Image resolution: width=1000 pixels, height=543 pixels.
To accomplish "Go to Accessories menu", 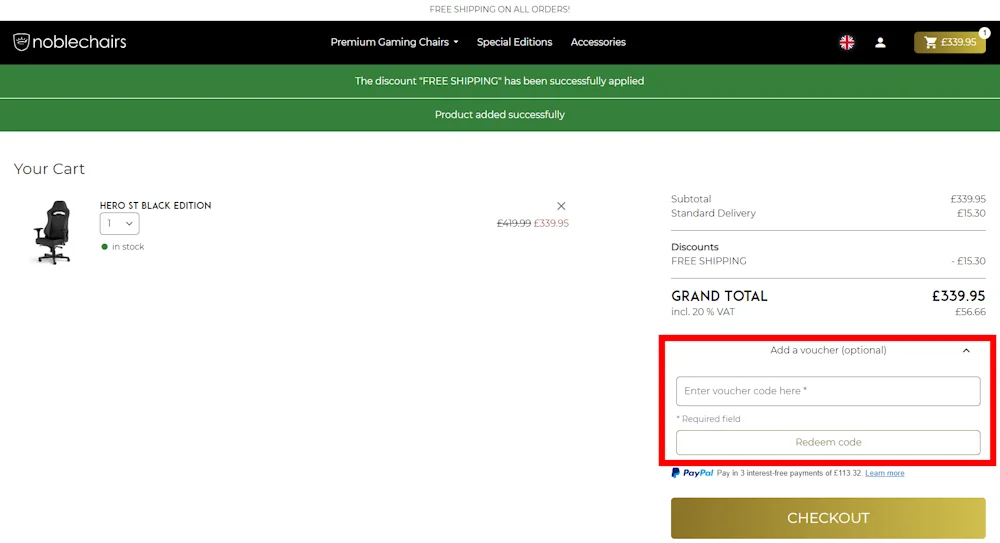I will pyautogui.click(x=598, y=42).
